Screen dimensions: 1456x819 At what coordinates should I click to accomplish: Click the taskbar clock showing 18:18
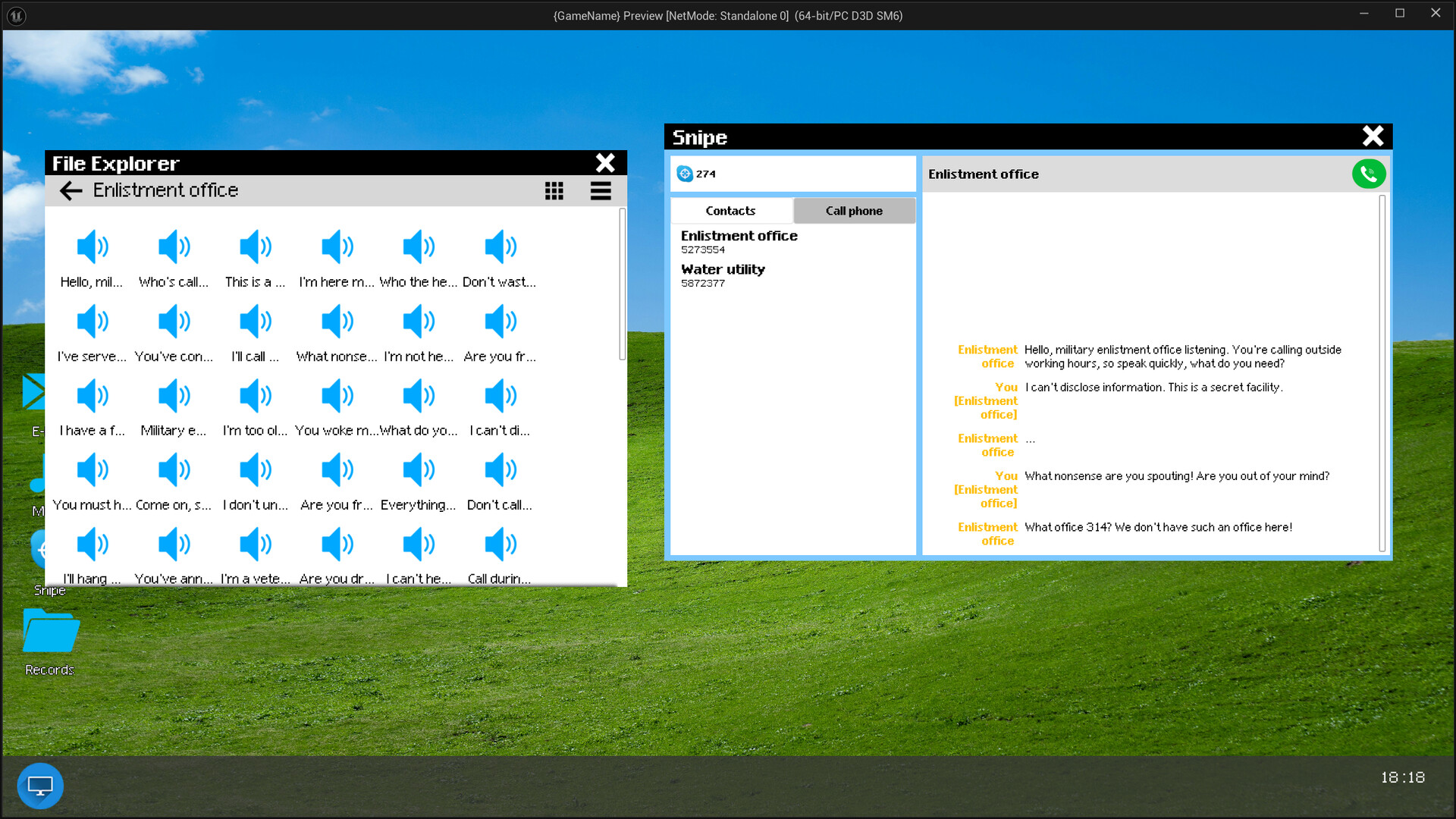1402,777
